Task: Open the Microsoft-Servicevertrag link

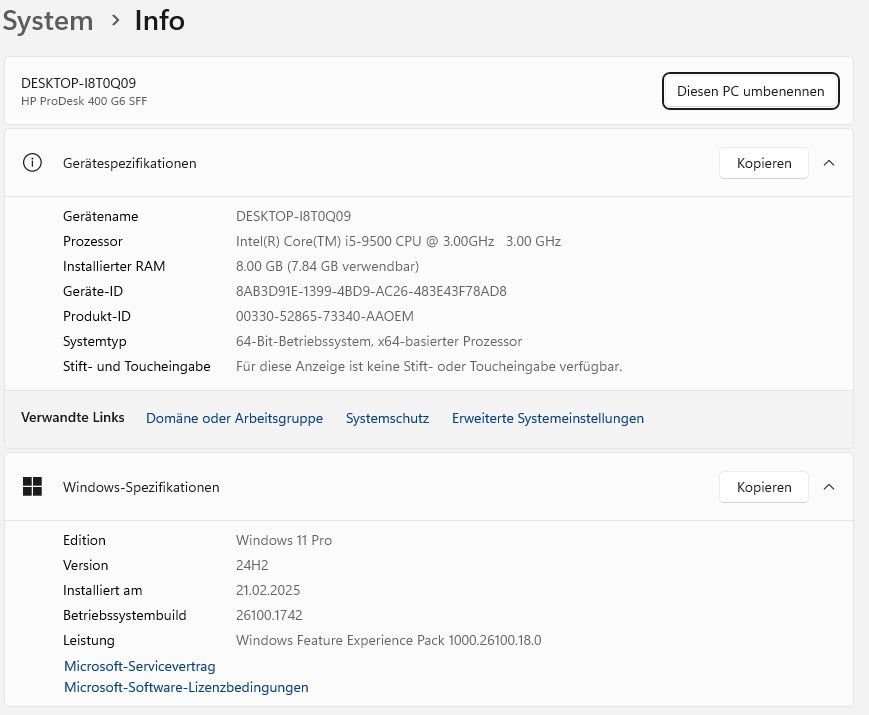Action: click(x=139, y=666)
